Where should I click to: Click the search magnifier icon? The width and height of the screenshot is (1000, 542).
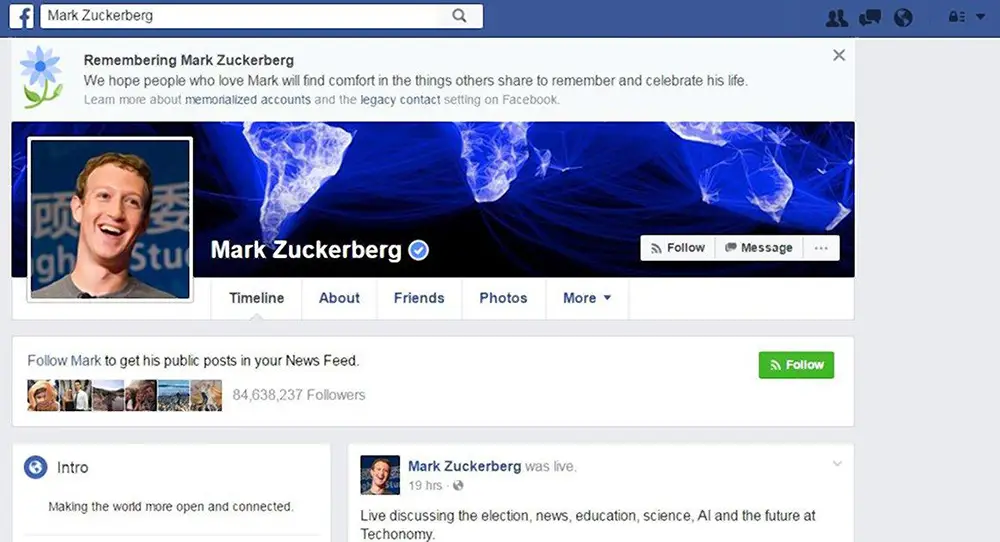tap(459, 16)
